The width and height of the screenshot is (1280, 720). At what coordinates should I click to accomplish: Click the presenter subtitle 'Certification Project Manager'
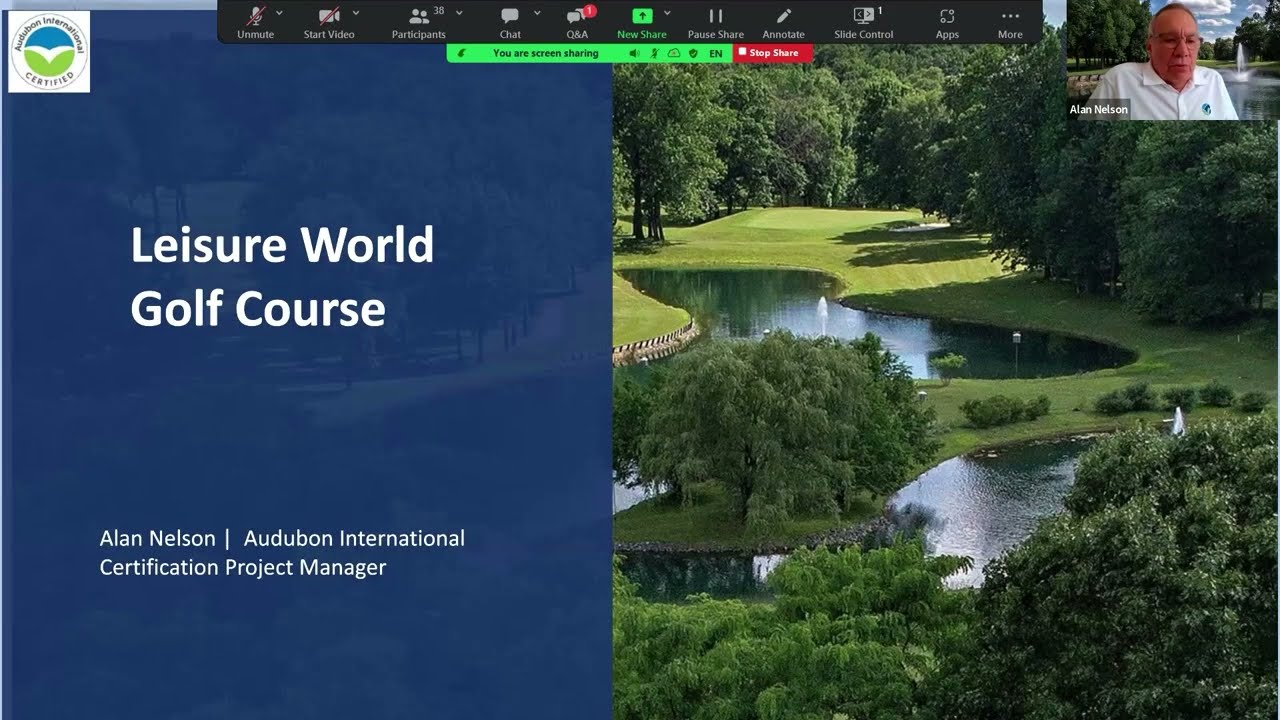pos(243,567)
